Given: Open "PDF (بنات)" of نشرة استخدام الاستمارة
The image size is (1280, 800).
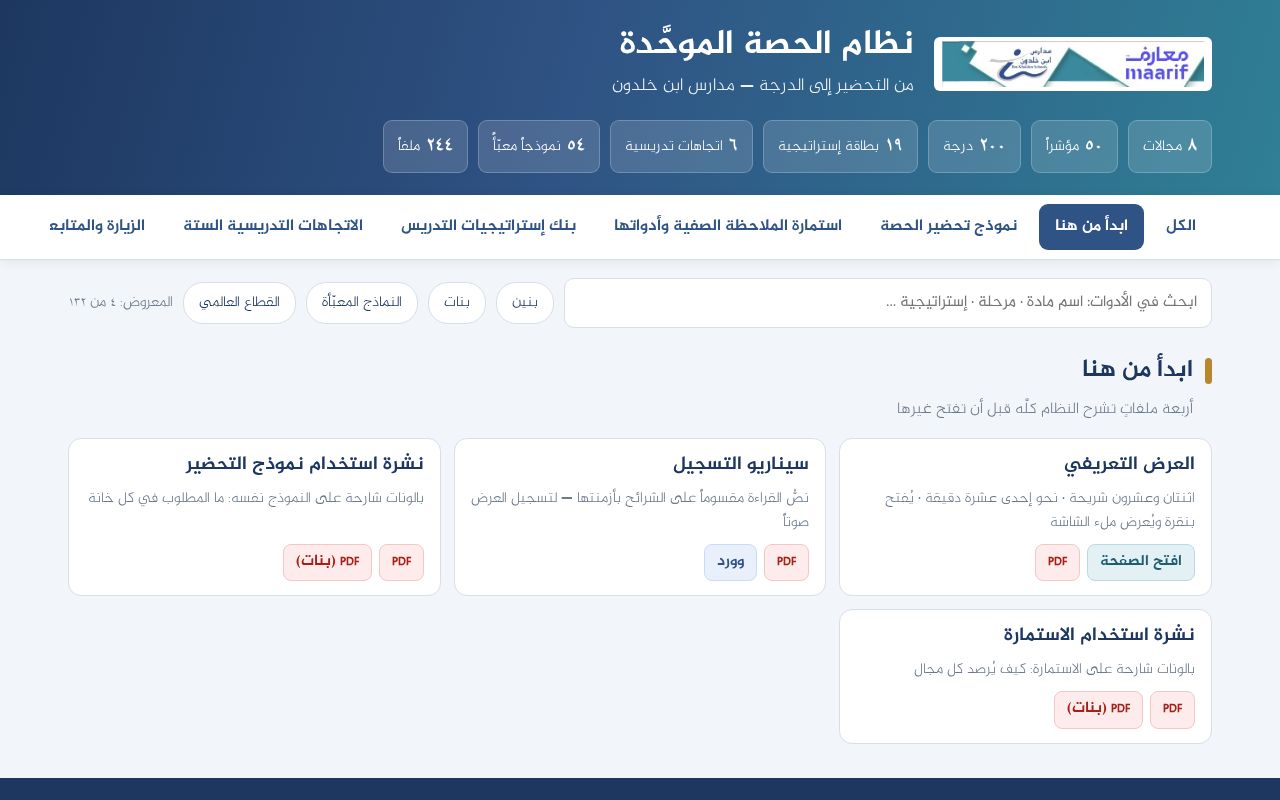Looking at the screenshot, I should tap(1098, 709).
